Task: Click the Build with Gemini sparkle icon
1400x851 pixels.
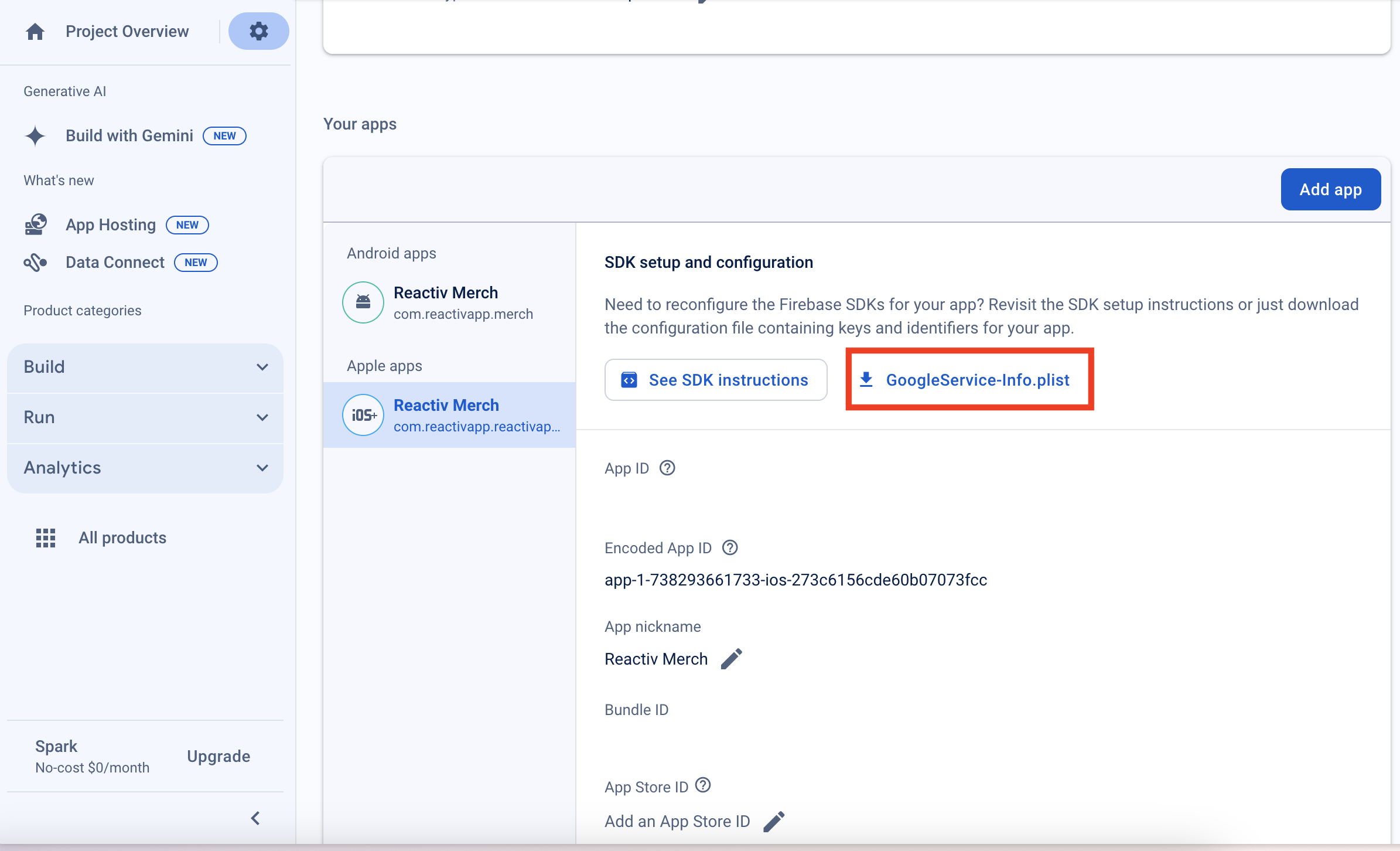Action: (35, 135)
